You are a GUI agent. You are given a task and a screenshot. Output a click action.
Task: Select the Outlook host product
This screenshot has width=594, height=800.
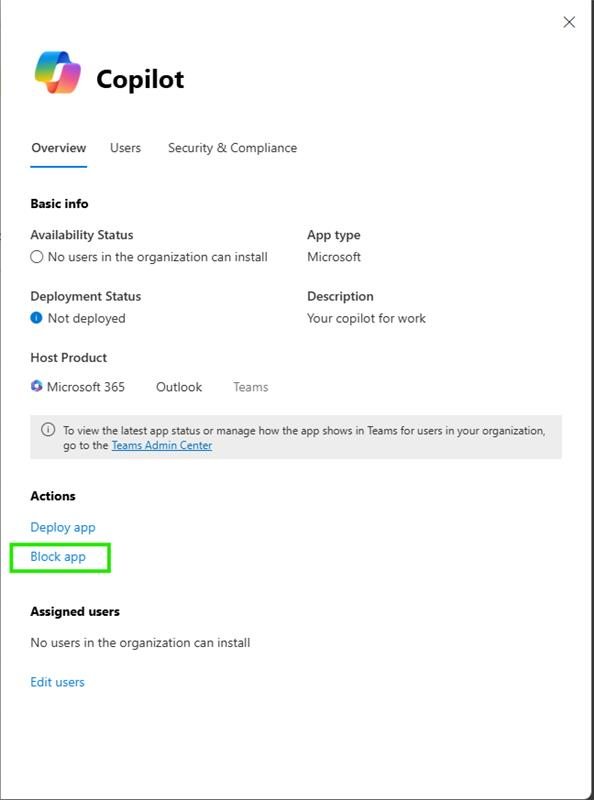[x=179, y=387]
